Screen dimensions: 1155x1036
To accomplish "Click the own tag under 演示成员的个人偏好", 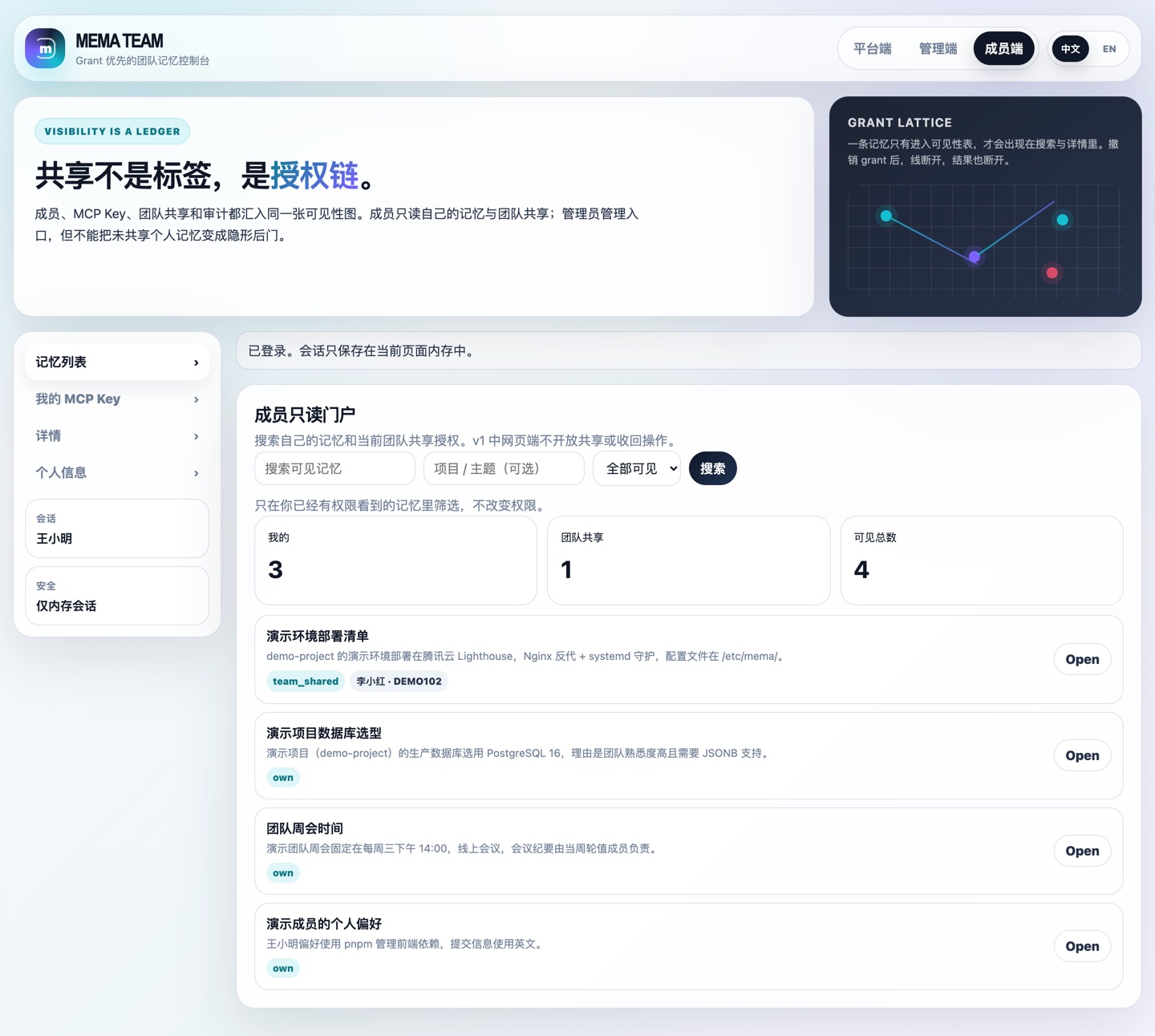I will click(283, 969).
